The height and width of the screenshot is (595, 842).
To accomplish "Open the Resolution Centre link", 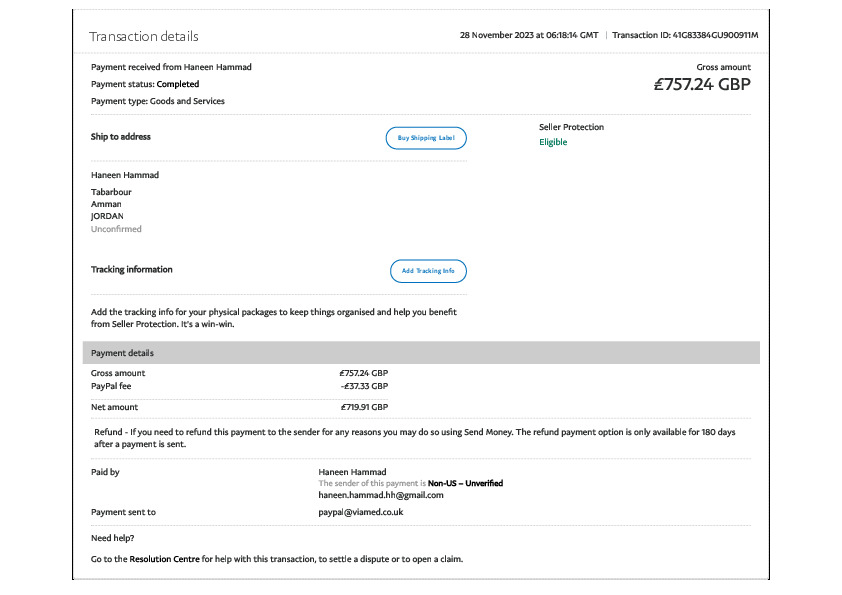I will (165, 559).
